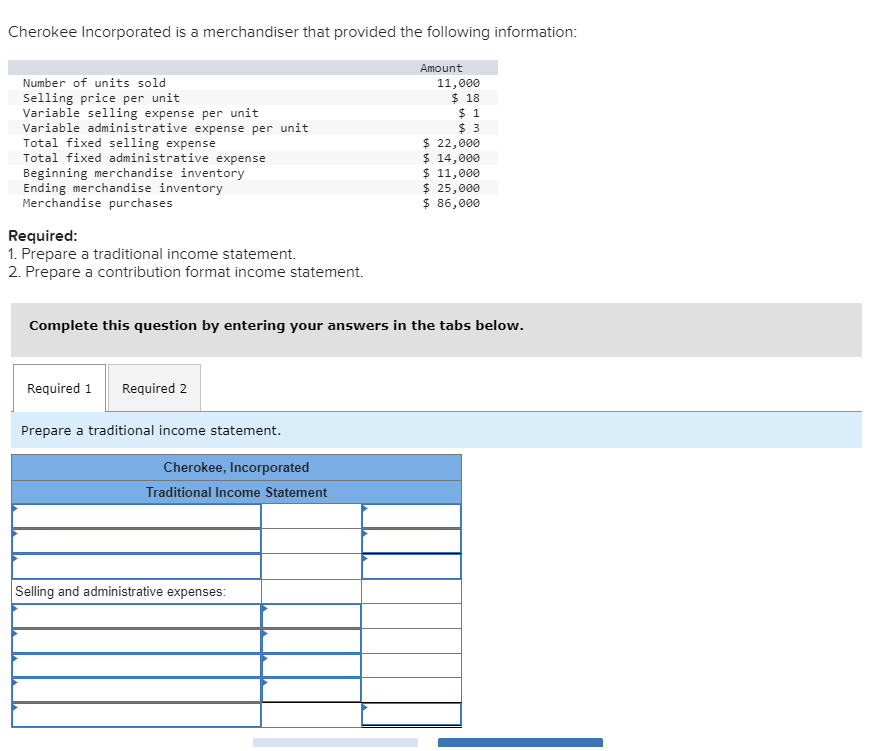Click the 'Required:' heading
The height and width of the screenshot is (751, 886).
[x=43, y=236]
